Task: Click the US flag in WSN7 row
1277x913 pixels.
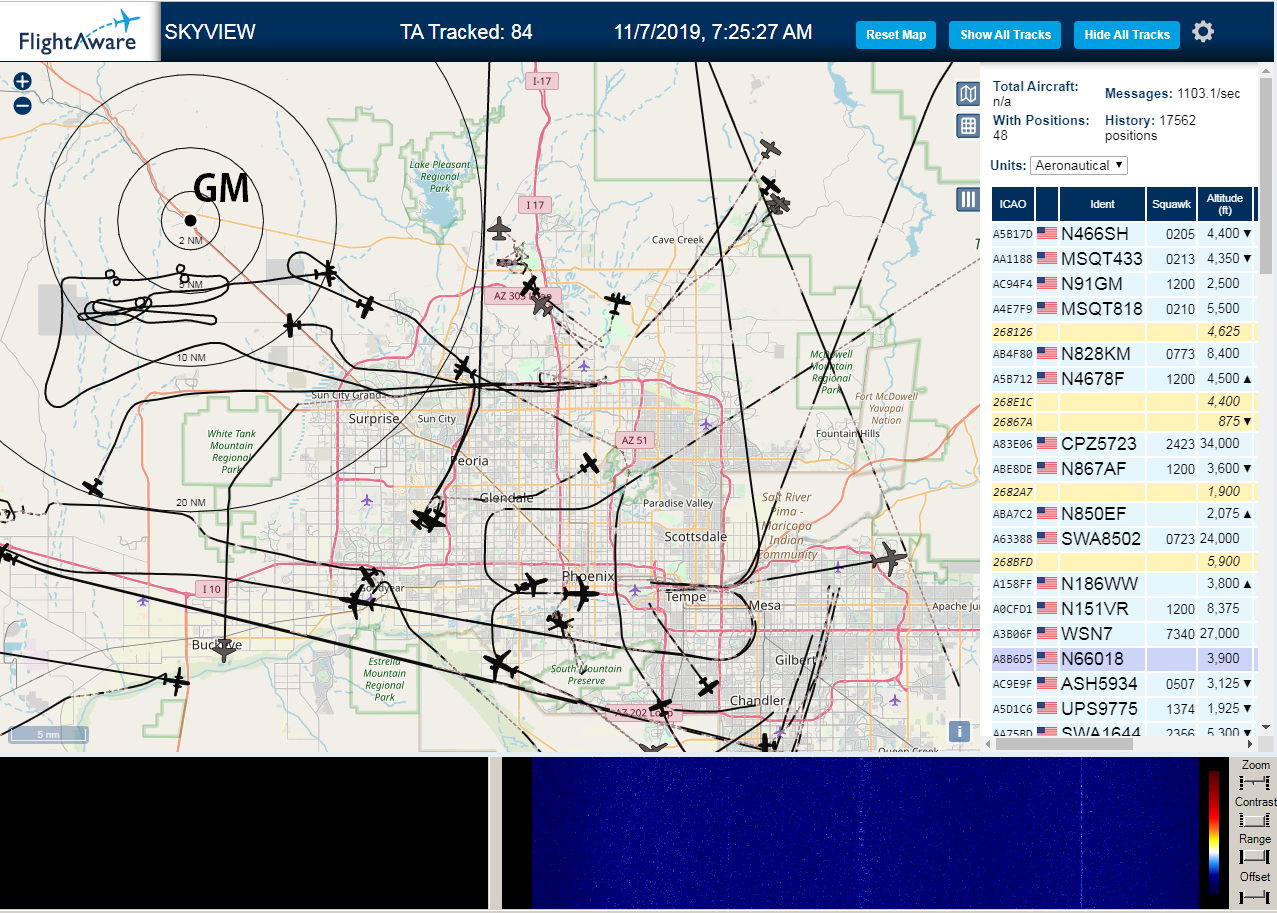Action: (x=1047, y=633)
